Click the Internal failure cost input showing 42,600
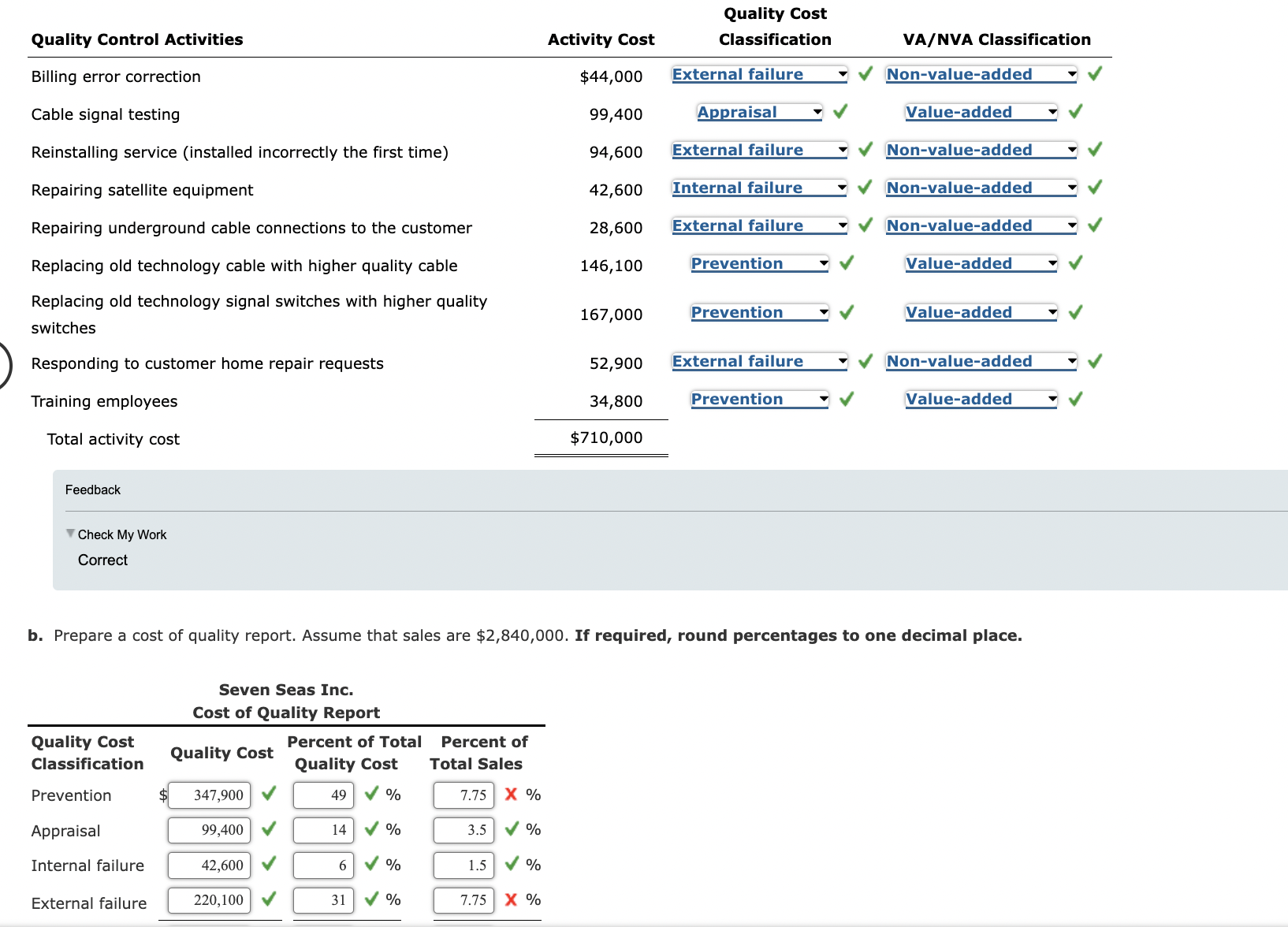1288x927 pixels. pos(208,865)
